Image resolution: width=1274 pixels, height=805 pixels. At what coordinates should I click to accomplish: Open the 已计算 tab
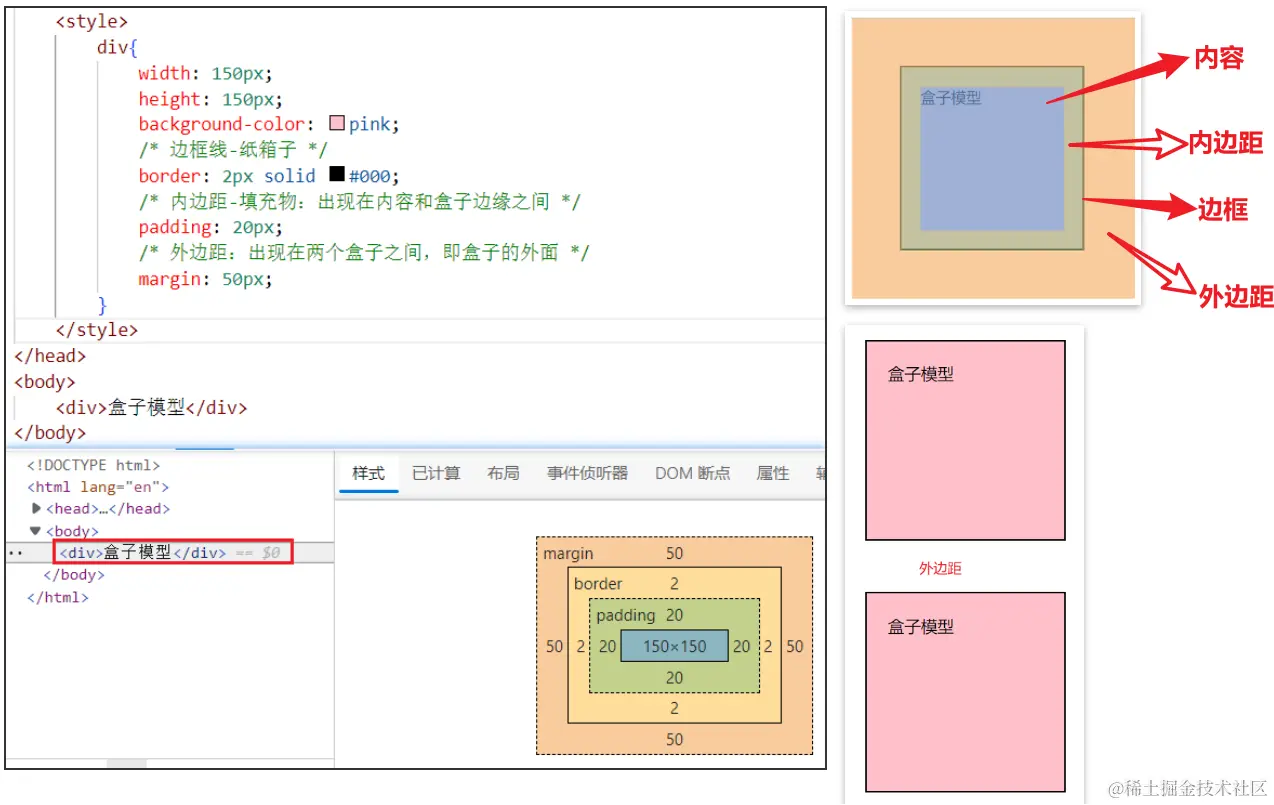436,473
